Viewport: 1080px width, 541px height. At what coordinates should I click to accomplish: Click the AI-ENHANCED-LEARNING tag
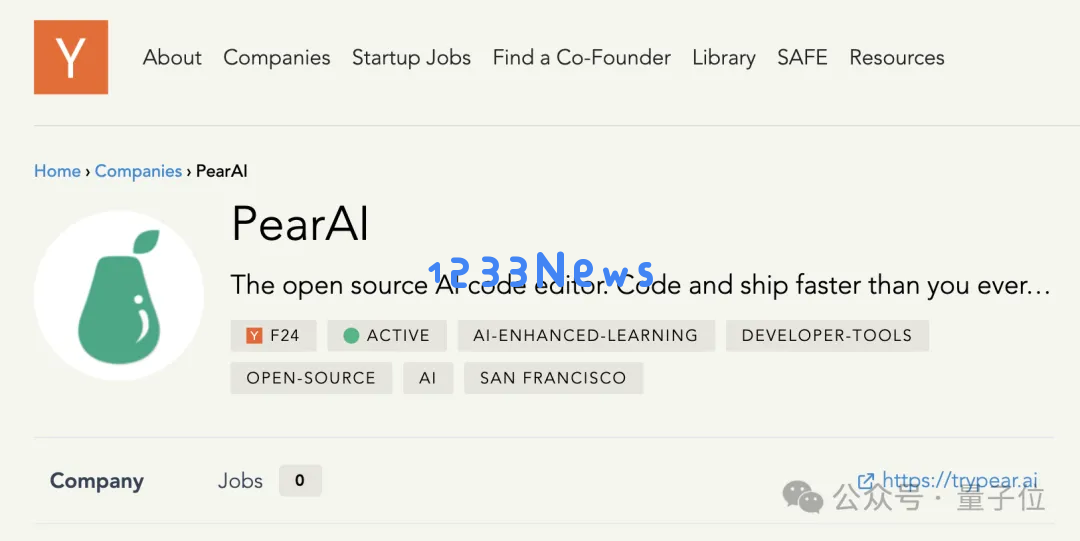coord(586,336)
